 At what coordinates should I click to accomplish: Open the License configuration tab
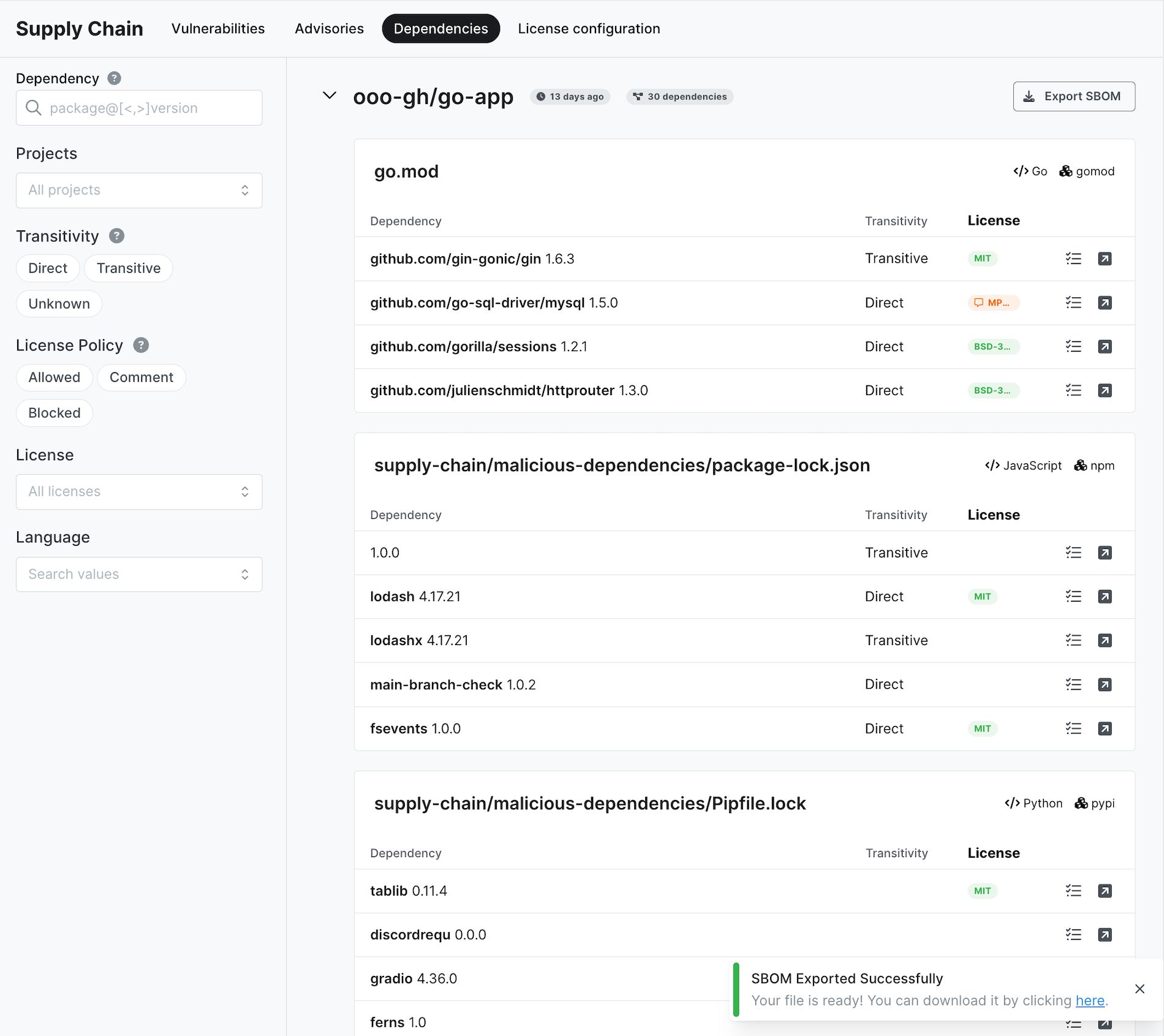[589, 29]
